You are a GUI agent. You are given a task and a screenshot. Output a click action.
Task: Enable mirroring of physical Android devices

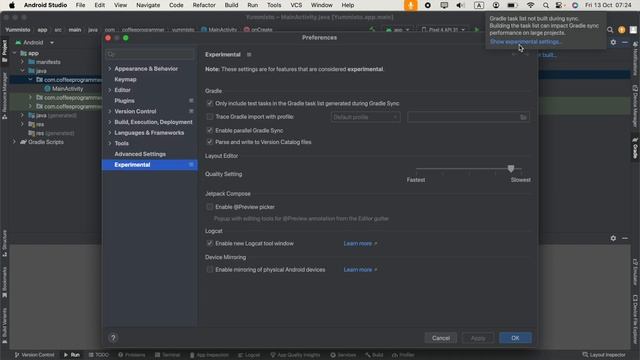click(209, 269)
